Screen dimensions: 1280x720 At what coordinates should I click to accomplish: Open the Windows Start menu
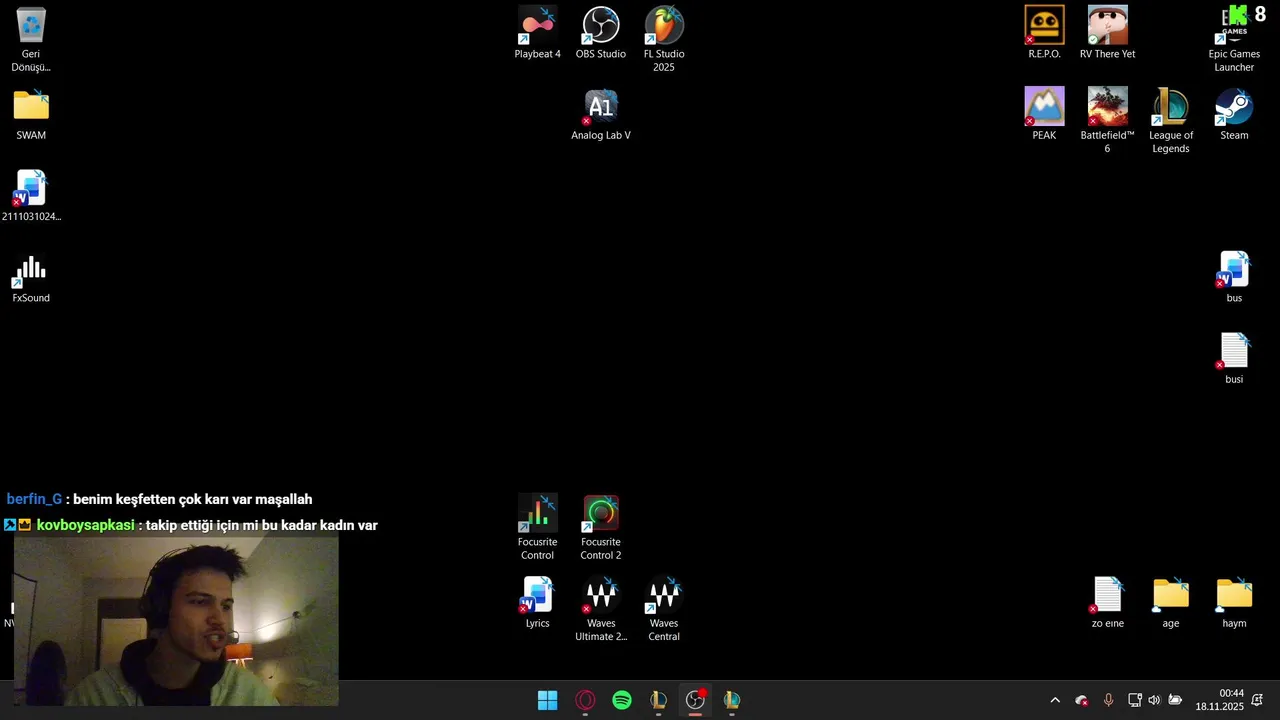(x=548, y=700)
